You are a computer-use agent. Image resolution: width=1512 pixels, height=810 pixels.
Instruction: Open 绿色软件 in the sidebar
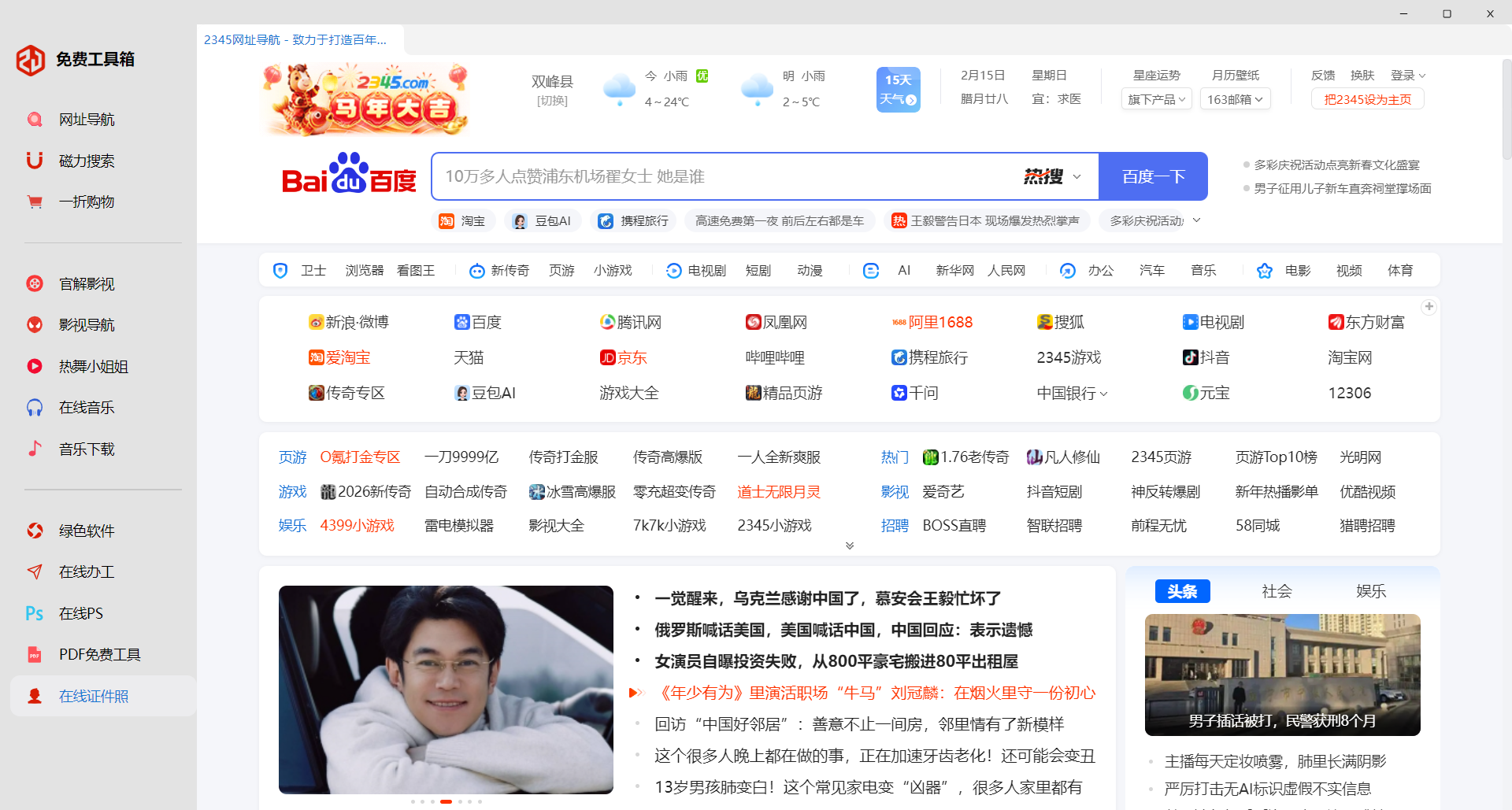[87, 531]
